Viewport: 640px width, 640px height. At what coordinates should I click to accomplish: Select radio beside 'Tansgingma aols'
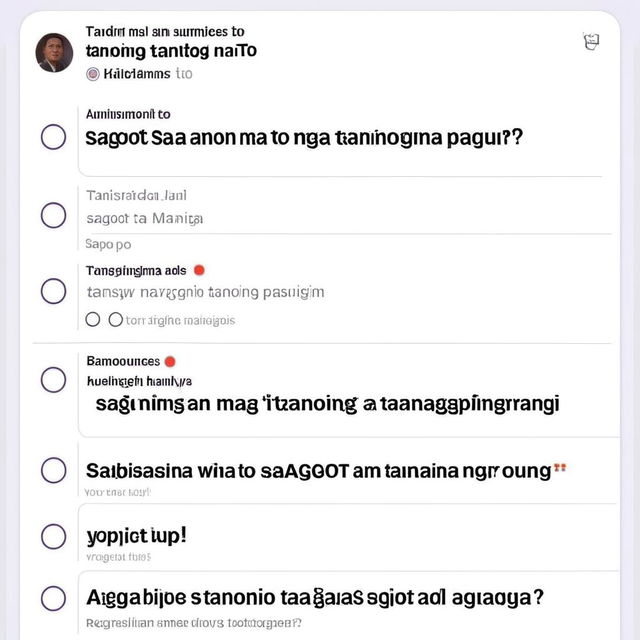(53, 291)
